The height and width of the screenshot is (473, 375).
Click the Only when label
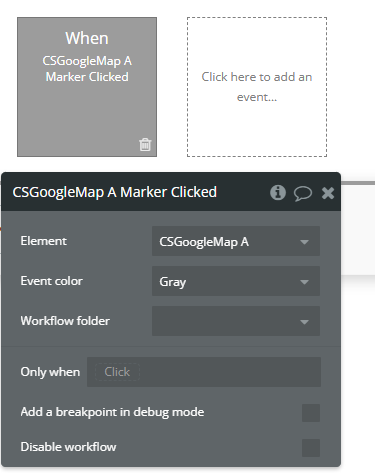coord(50,372)
